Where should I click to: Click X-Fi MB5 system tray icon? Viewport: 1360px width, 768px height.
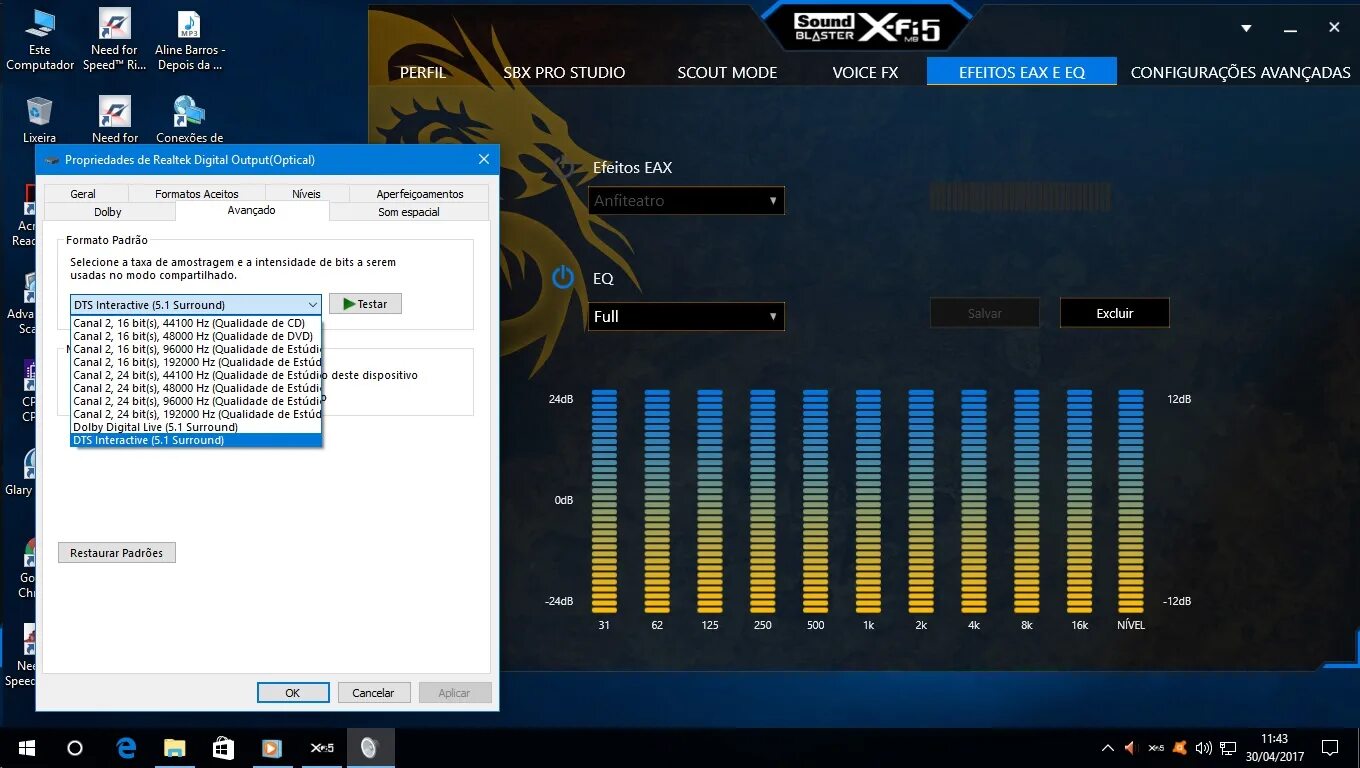[x=1156, y=748]
